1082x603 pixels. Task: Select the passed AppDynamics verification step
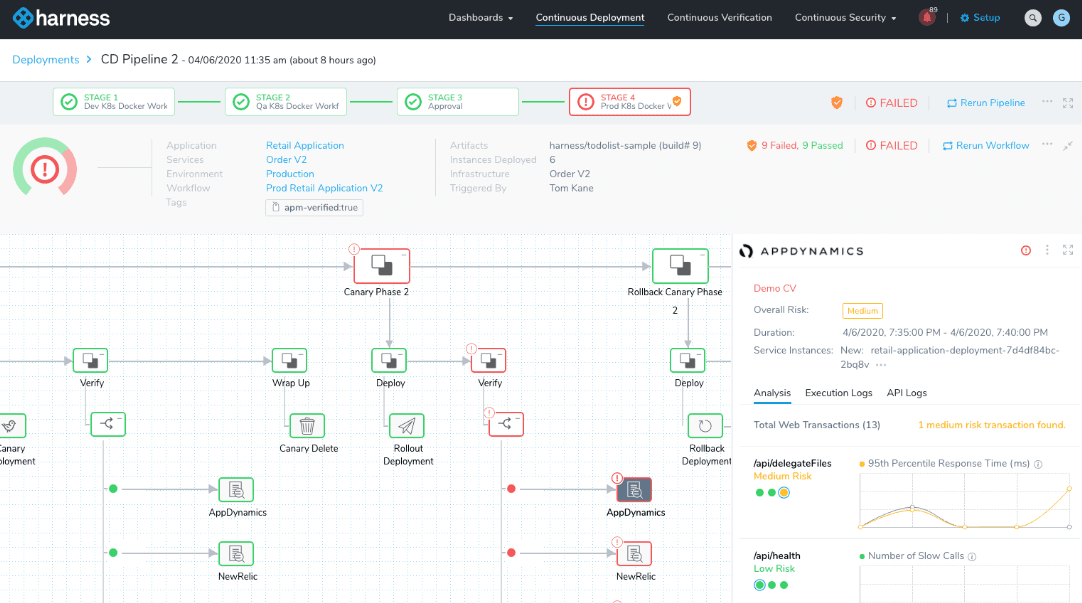(x=236, y=490)
